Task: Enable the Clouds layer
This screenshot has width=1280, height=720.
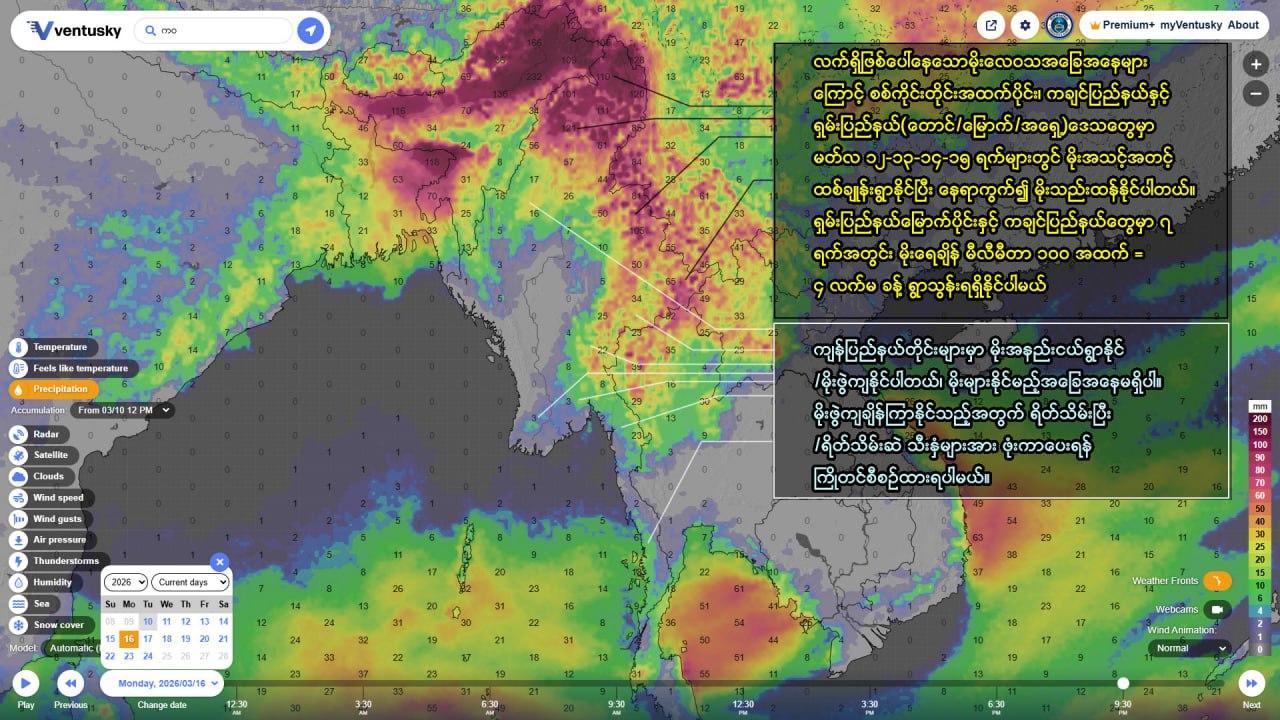Action: (x=19, y=476)
